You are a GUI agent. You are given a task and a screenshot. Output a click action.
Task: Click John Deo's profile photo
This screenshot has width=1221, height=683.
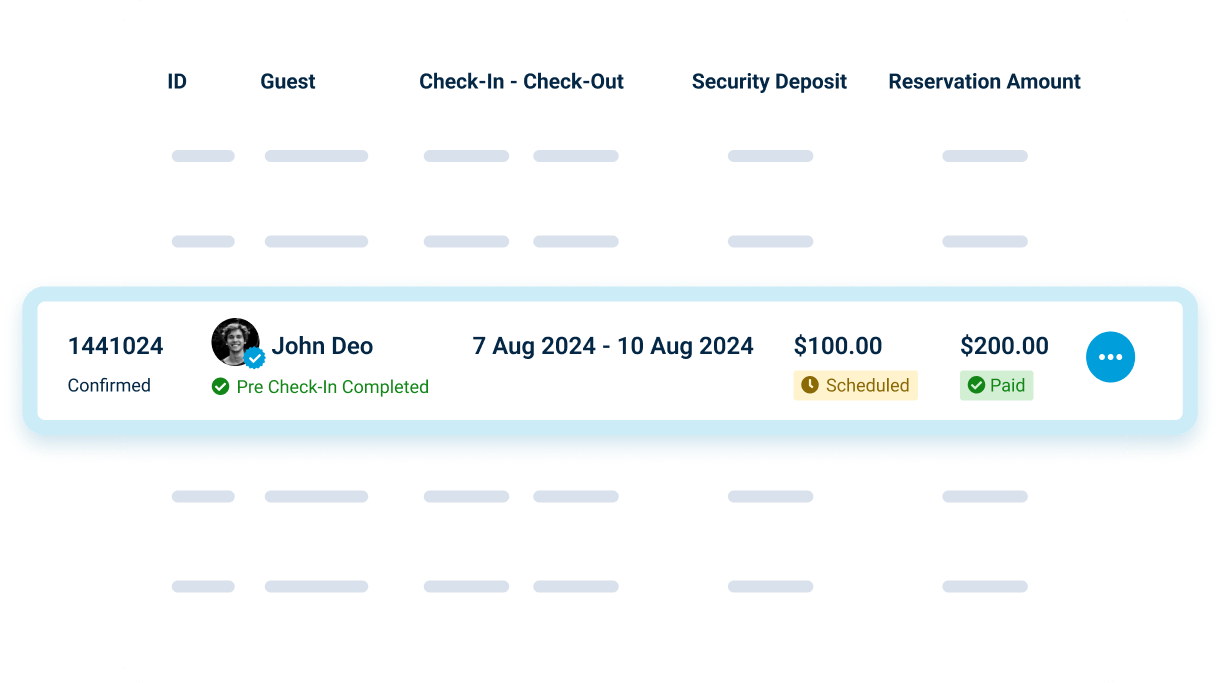235,342
